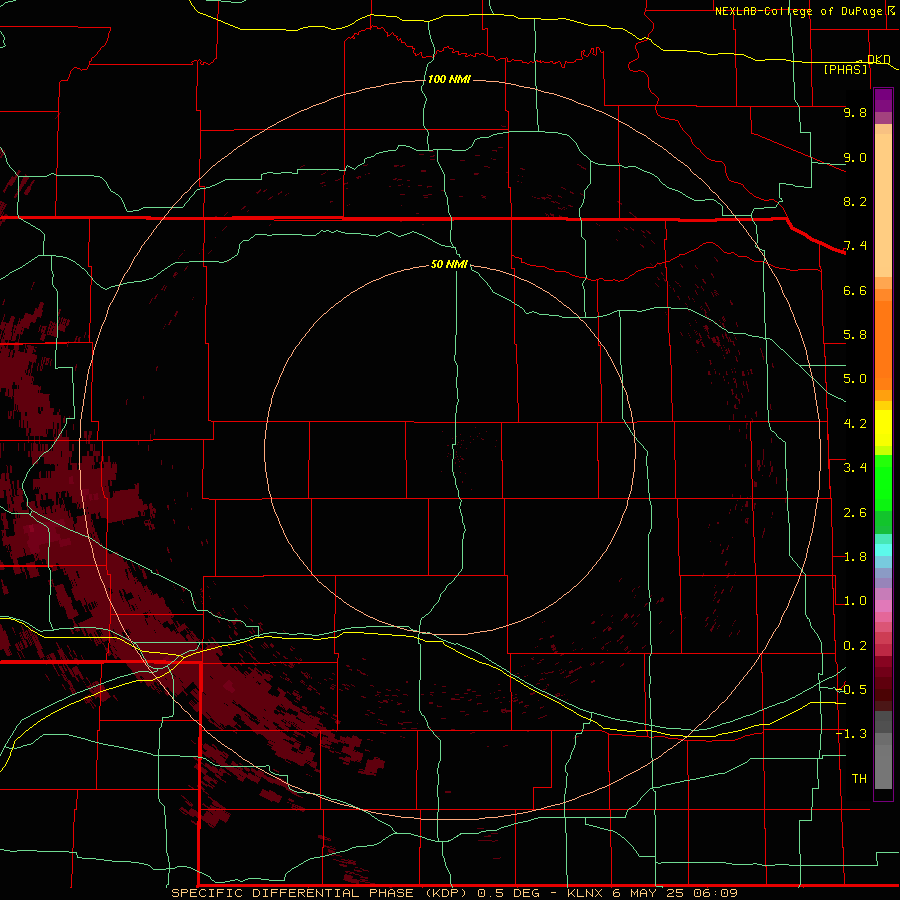The image size is (900, 900).
Task: Click the 1.0 color scale value
Action: (x=855, y=601)
